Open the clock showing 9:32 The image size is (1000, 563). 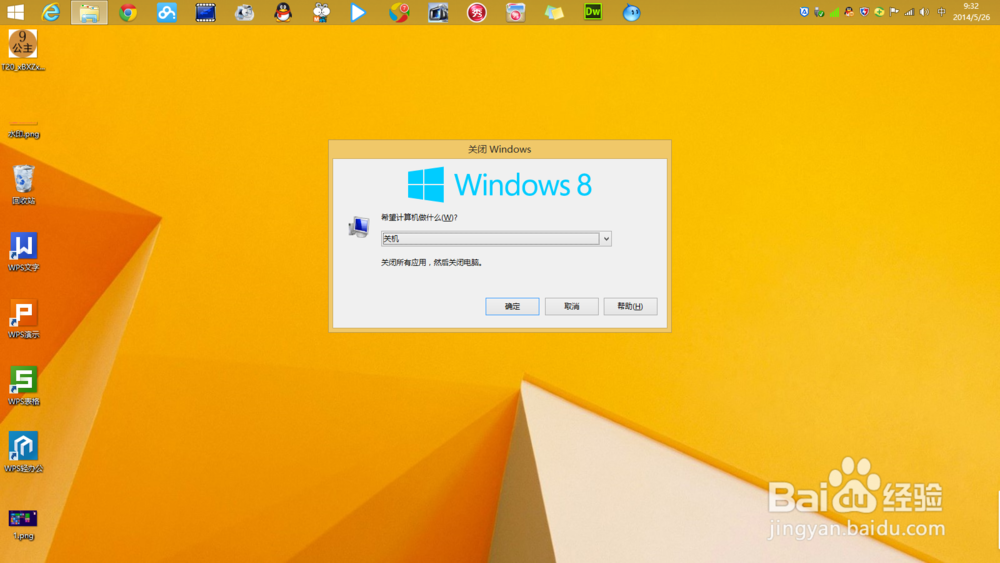pos(971,12)
